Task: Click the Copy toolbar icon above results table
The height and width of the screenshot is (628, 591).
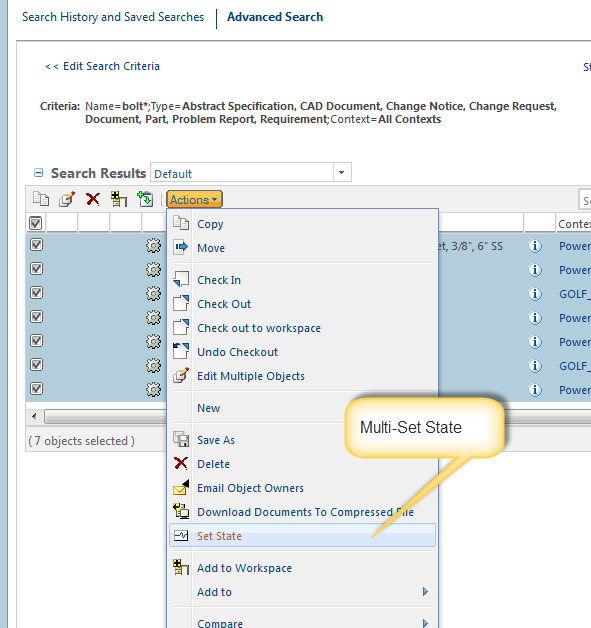Action: coord(41,199)
